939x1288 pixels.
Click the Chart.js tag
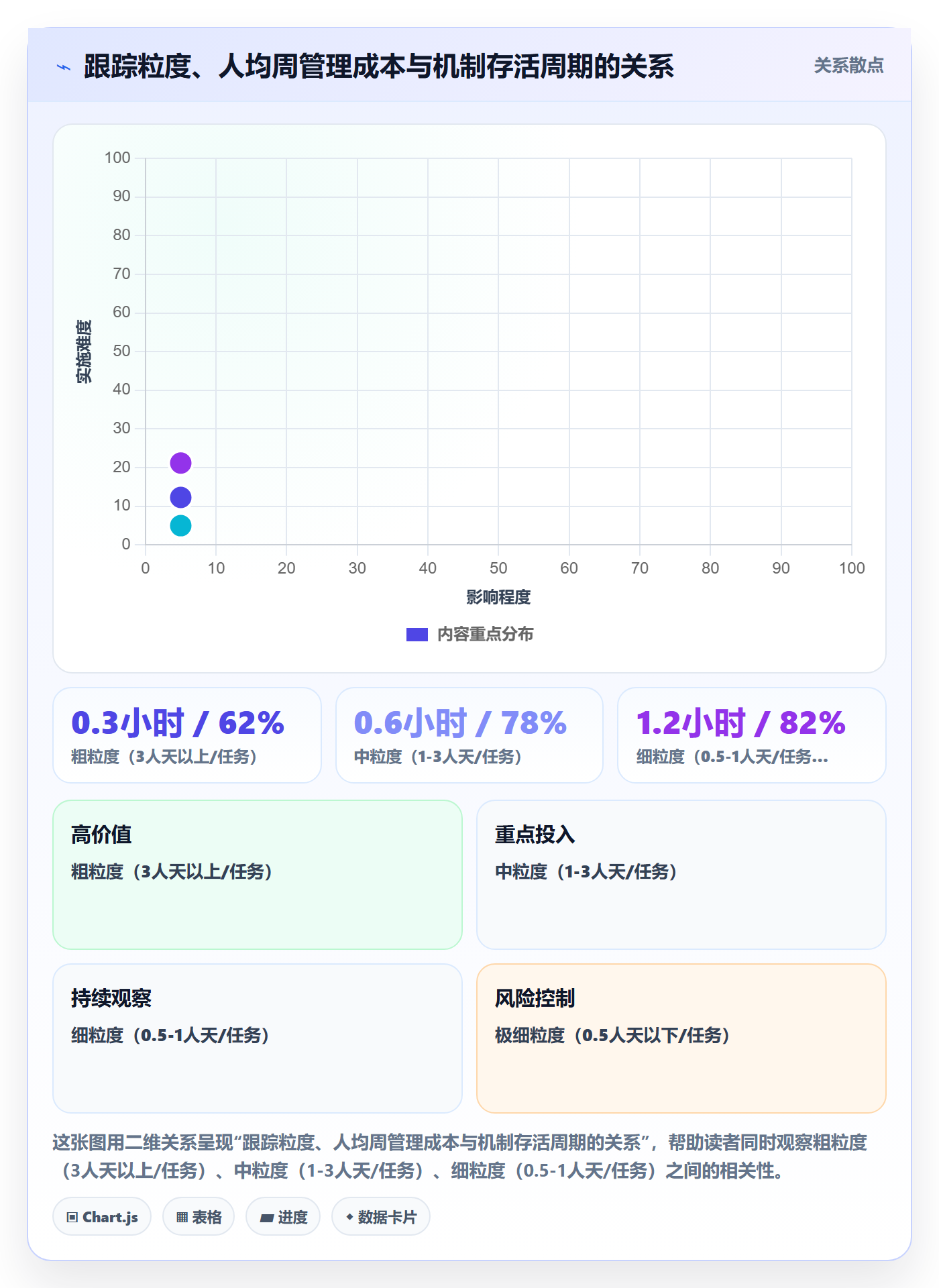coord(102,1216)
